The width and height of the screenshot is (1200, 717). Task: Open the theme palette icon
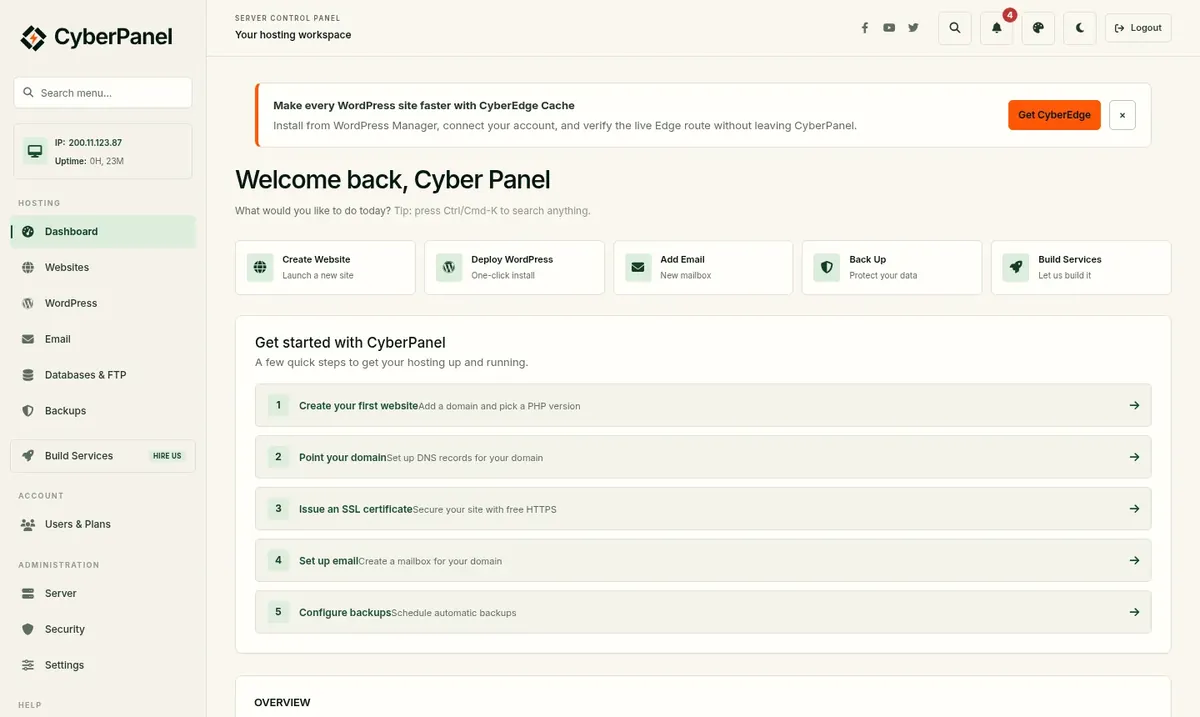coord(1038,28)
